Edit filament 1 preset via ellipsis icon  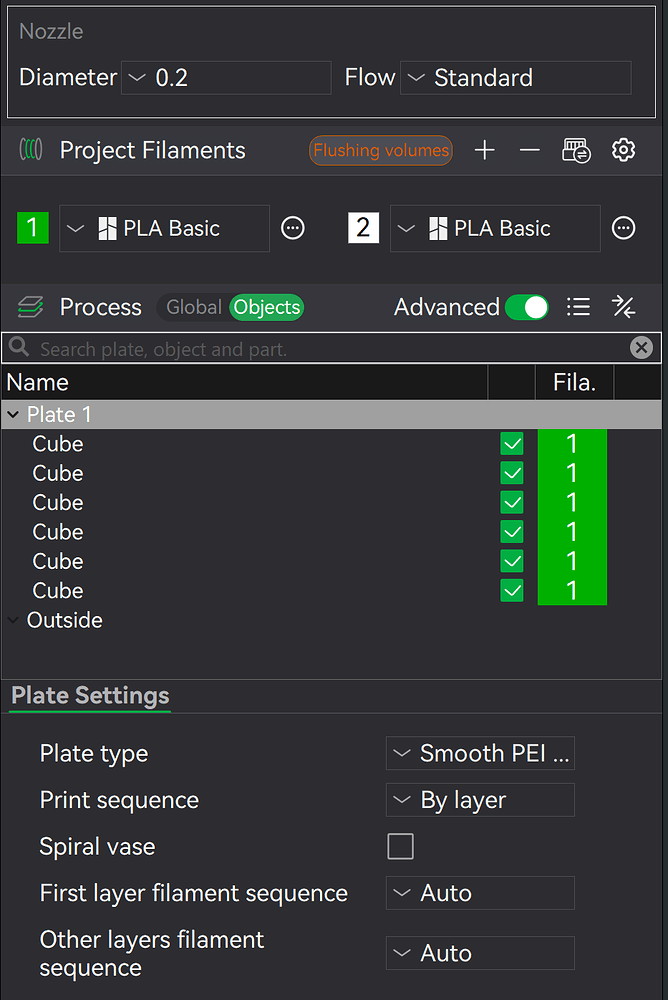[293, 228]
